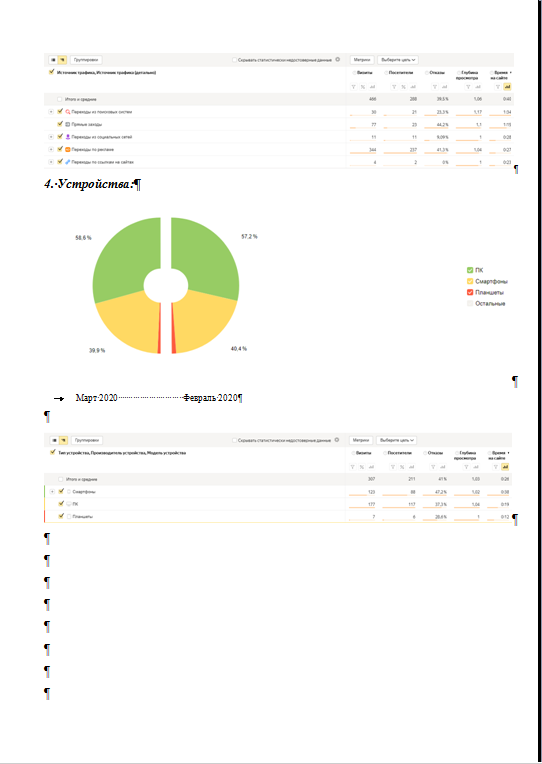Expand the ad traffic row
Viewport: 542px width, 764px height.
click(x=51, y=149)
